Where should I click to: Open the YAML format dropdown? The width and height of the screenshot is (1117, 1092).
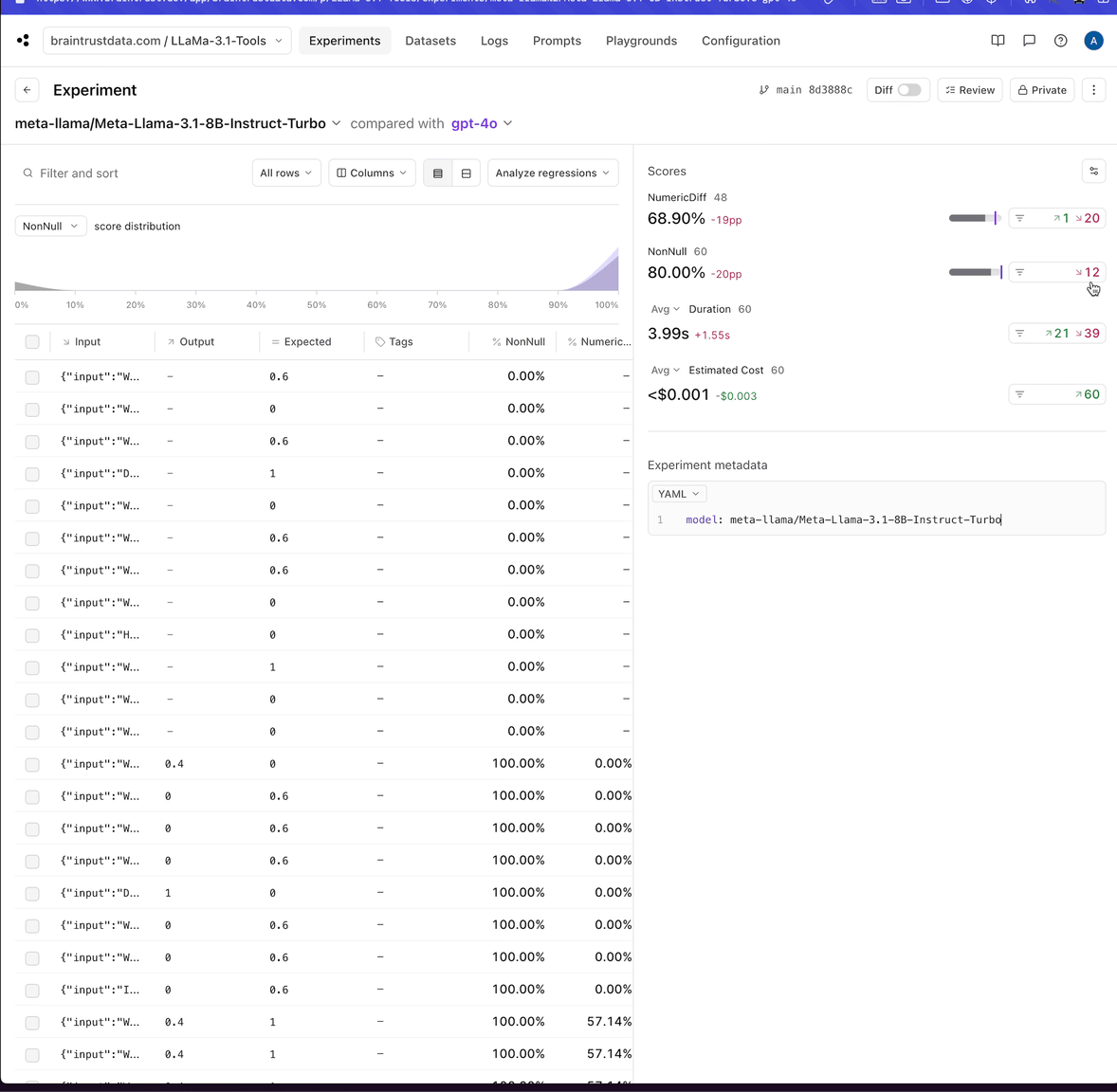pos(678,494)
